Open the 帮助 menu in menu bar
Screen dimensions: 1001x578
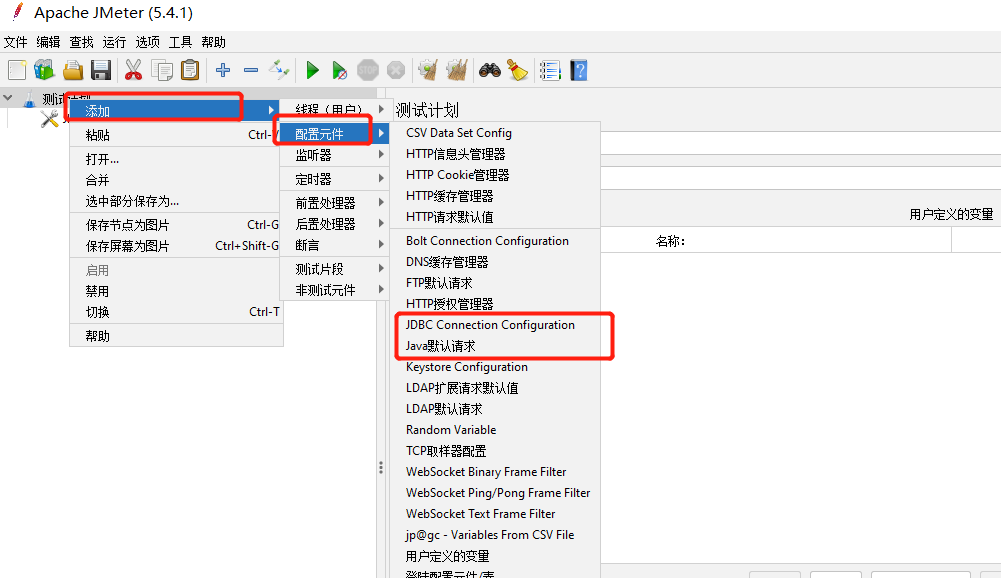[213, 42]
